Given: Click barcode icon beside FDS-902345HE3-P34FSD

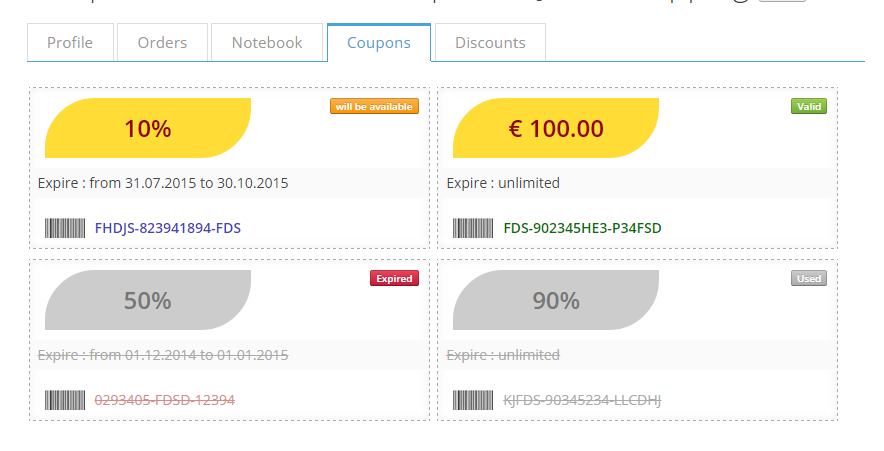Looking at the screenshot, I should pos(473,228).
